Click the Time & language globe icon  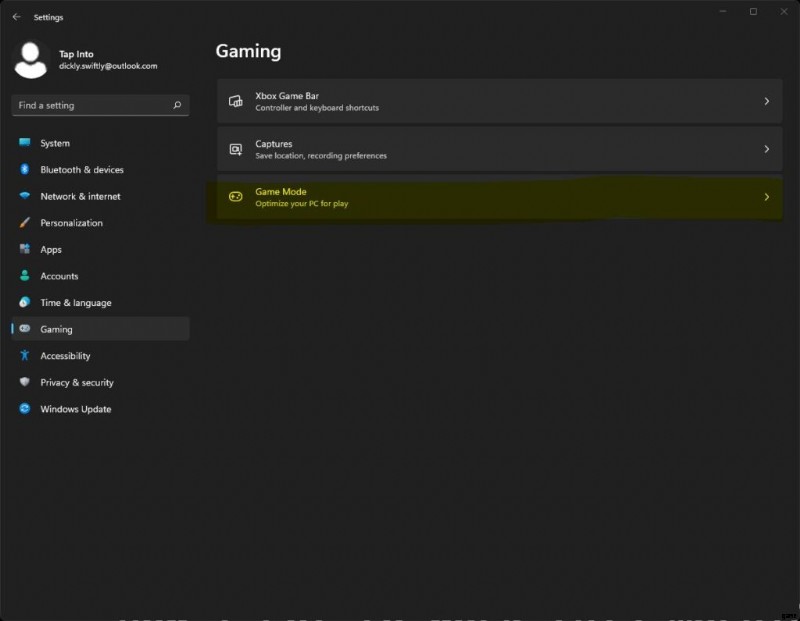click(x=24, y=302)
